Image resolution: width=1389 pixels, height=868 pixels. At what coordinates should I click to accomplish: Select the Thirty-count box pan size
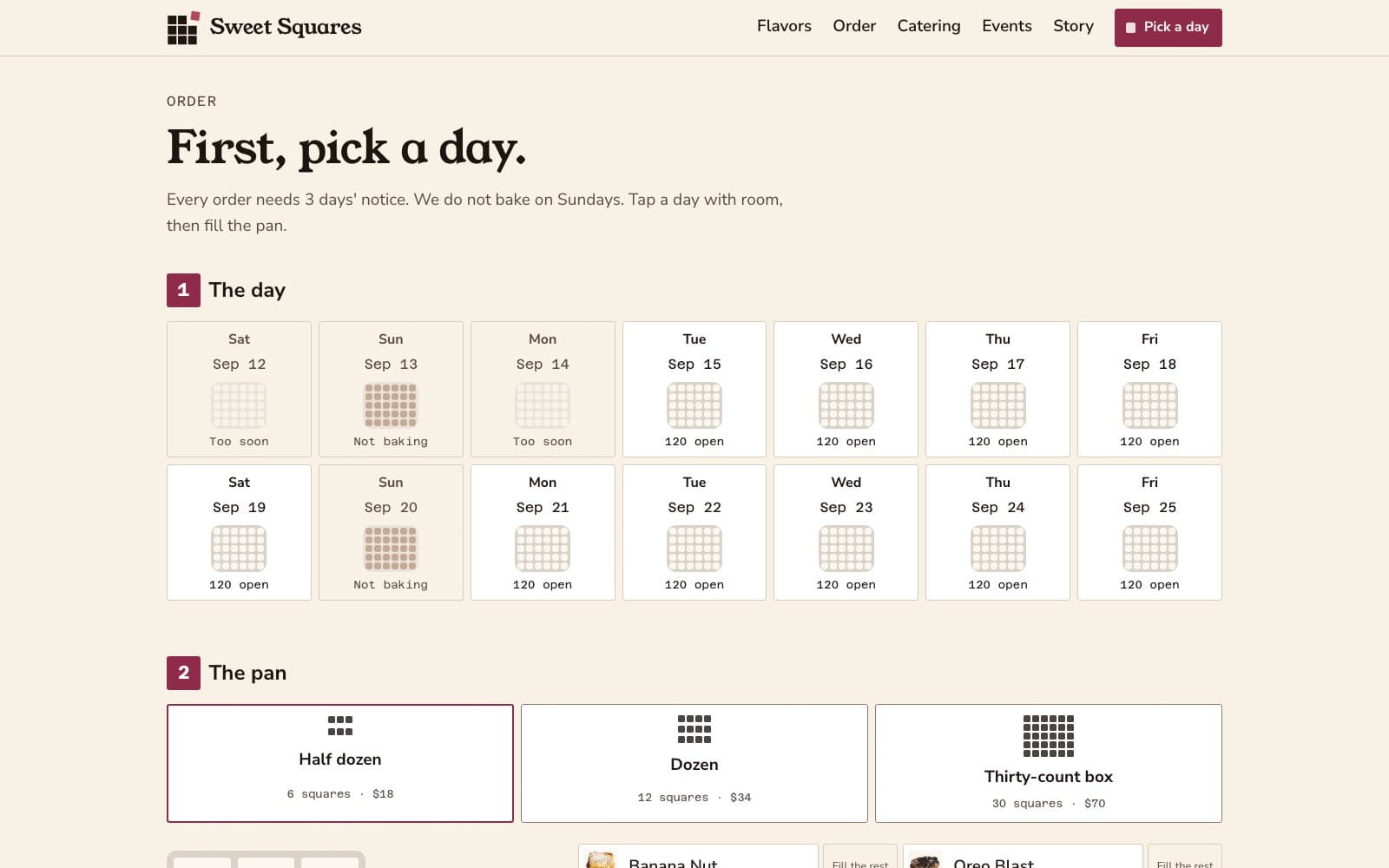pos(1049,763)
